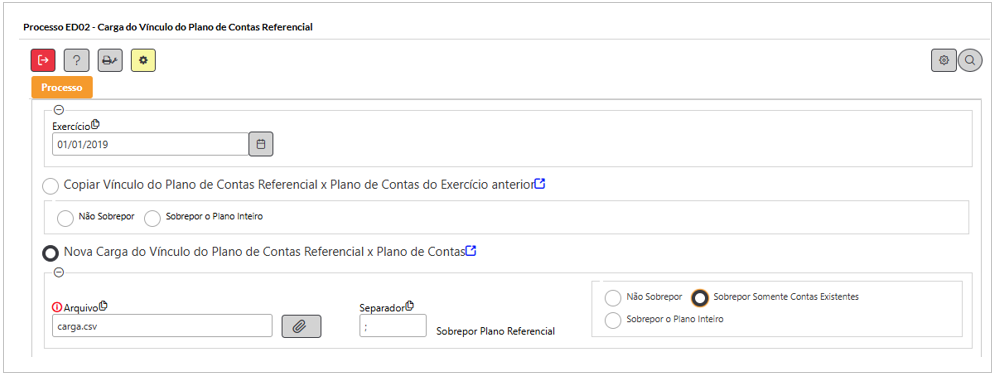Viewport: 994px width, 375px height.
Task: Click the printer icon in toolbar
Action: [x=110, y=60]
